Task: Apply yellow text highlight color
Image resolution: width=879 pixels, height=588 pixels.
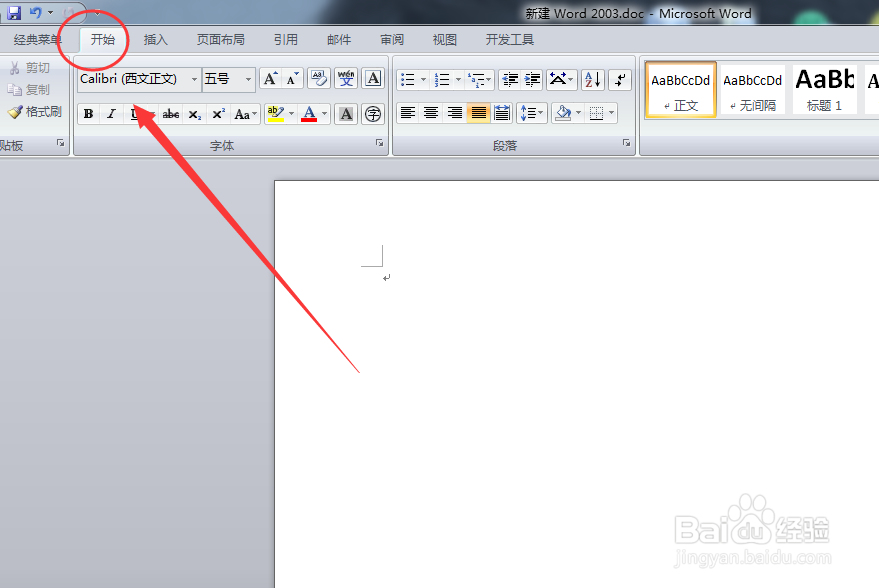Action: (275, 114)
